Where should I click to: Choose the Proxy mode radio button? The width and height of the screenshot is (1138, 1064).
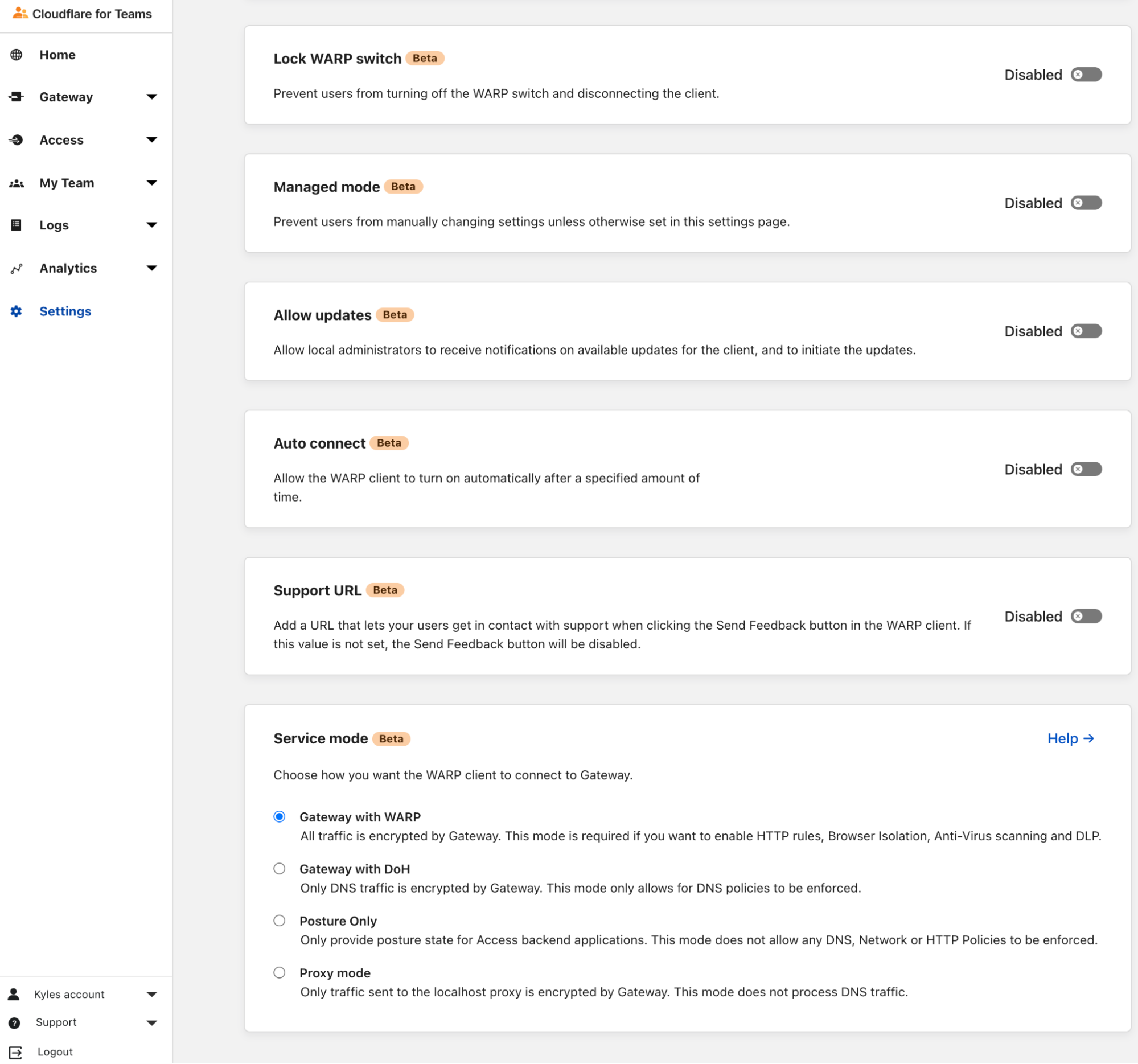tap(280, 973)
